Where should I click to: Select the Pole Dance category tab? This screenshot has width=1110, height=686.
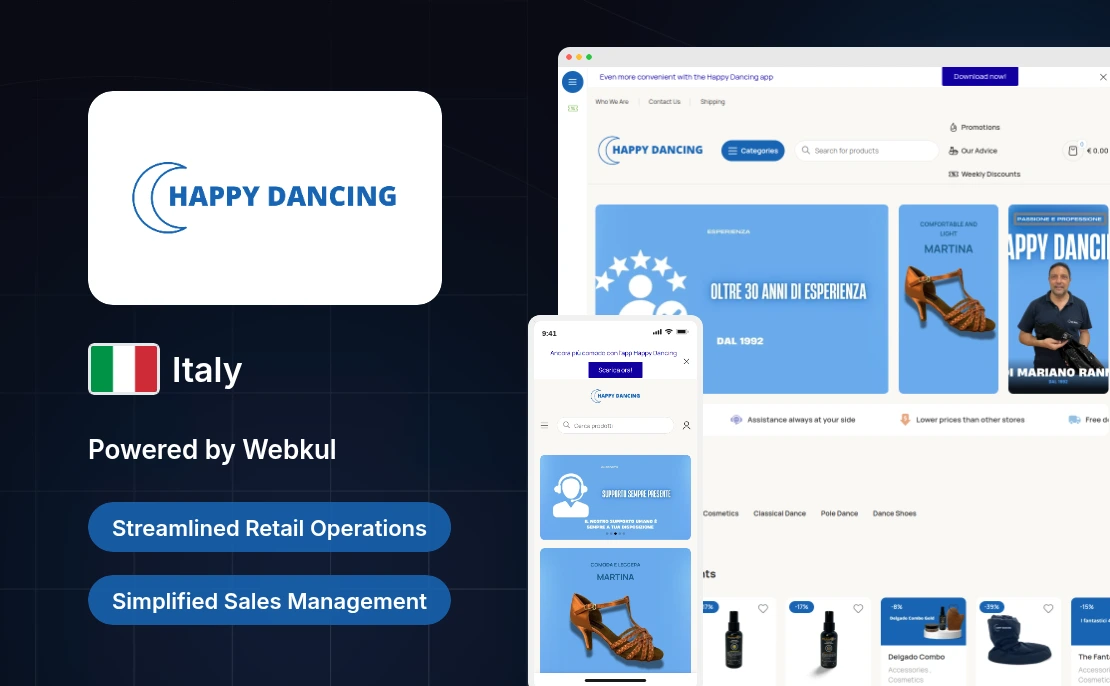[839, 514]
